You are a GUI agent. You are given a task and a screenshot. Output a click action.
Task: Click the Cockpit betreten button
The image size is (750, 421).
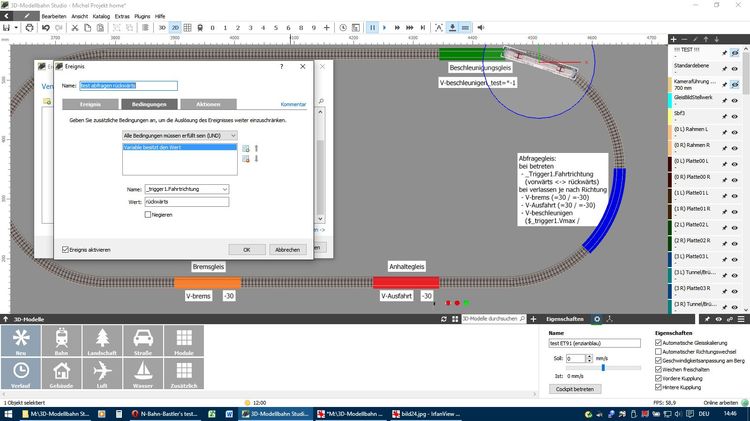tap(575, 389)
